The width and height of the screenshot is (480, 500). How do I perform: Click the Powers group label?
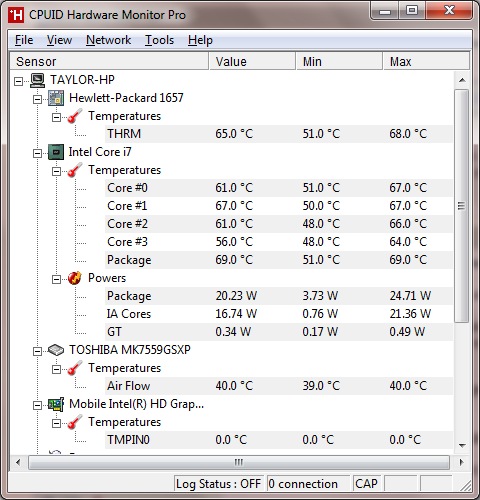point(107,278)
